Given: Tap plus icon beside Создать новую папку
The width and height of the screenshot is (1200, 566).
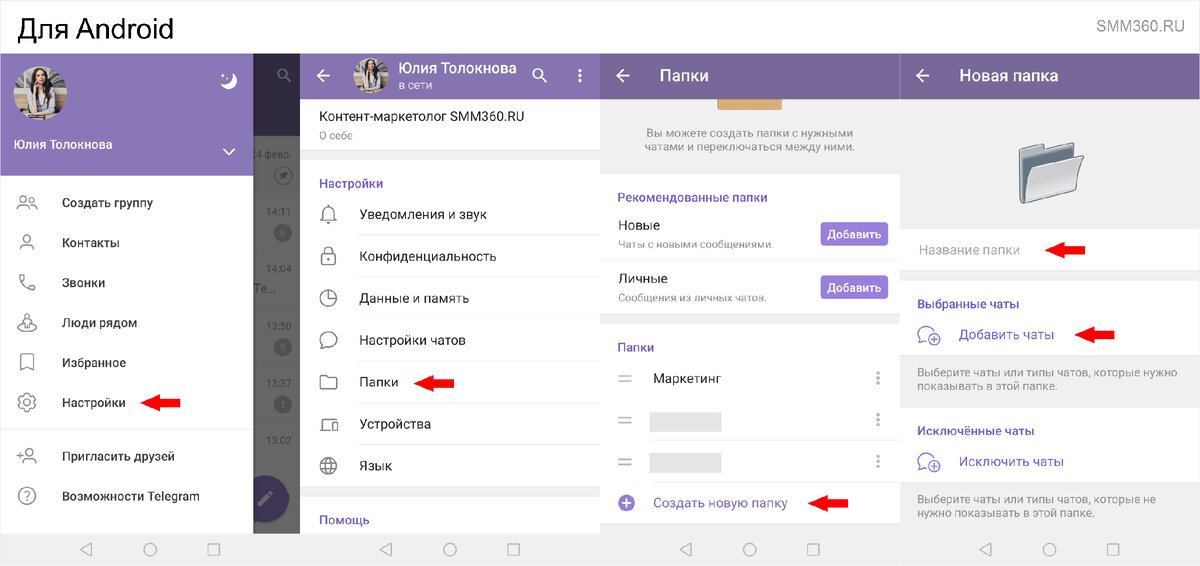Looking at the screenshot, I should [626, 503].
